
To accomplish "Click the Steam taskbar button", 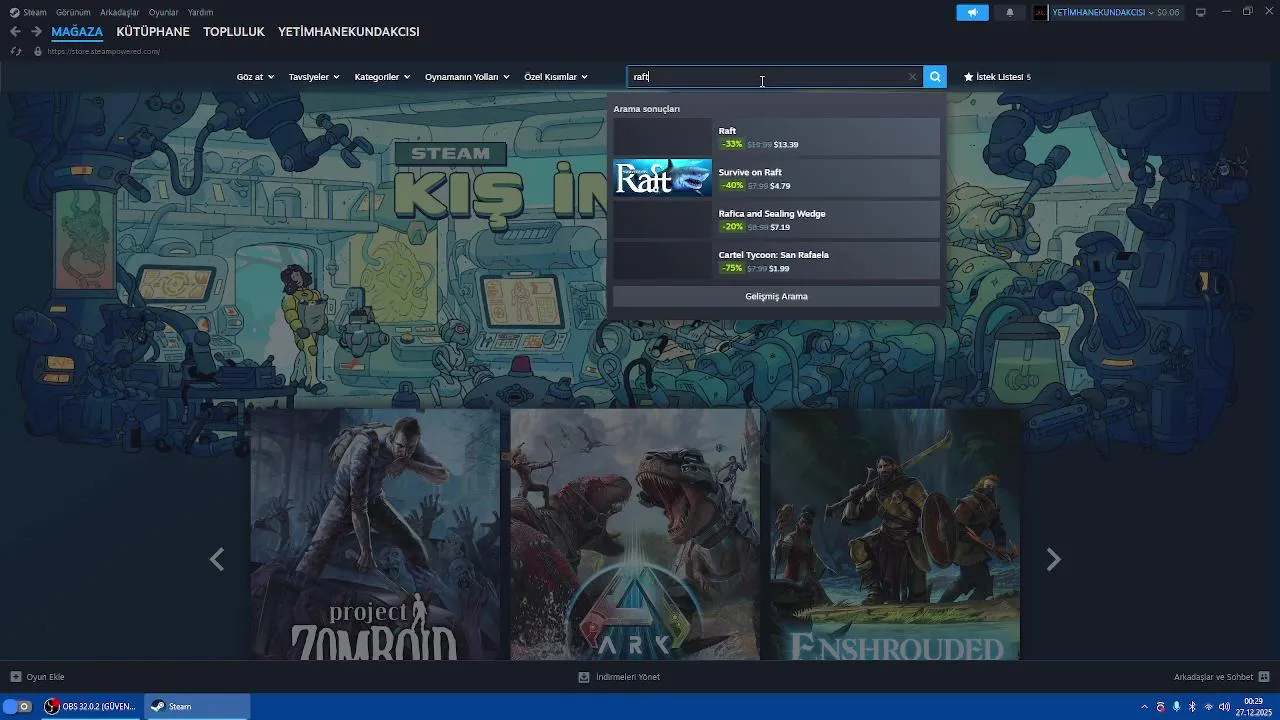I will click(x=197, y=706).
